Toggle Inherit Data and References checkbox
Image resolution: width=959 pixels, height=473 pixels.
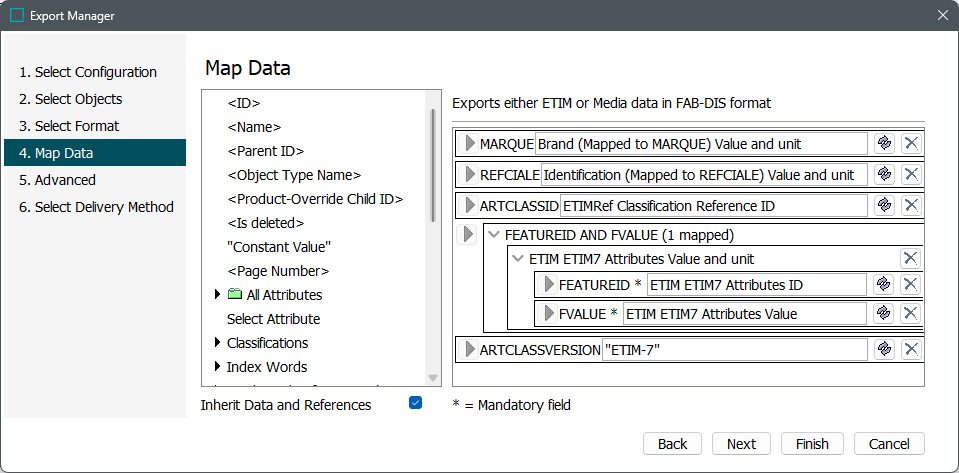point(416,403)
